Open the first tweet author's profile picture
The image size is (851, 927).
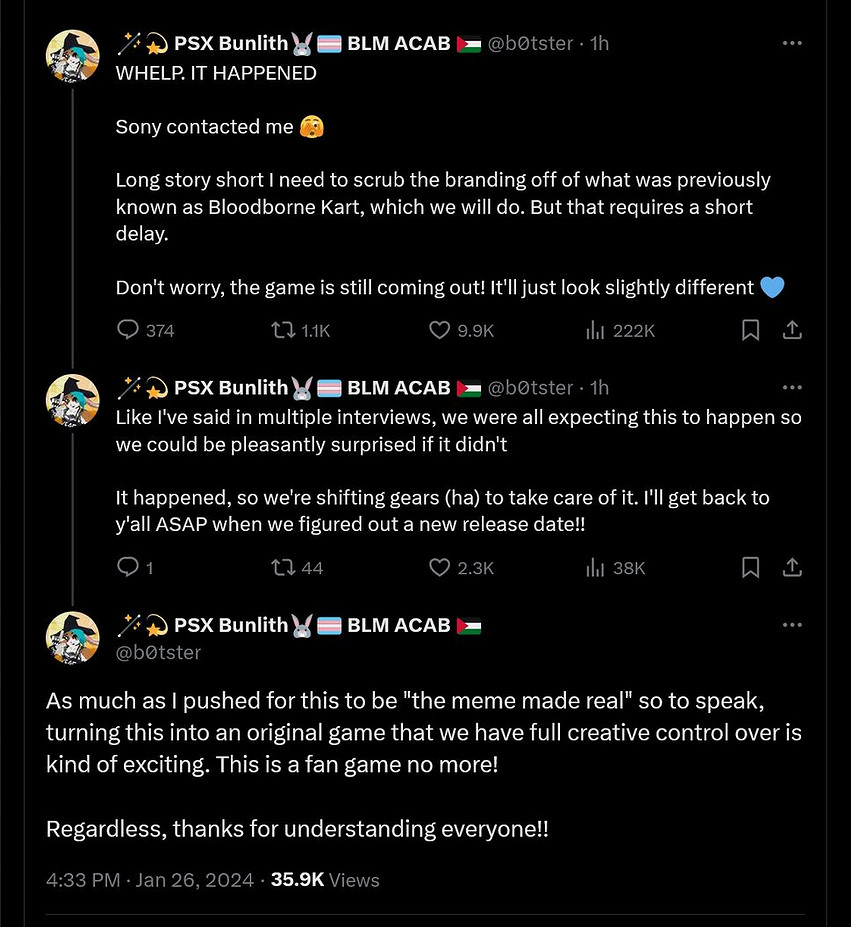[x=73, y=58]
